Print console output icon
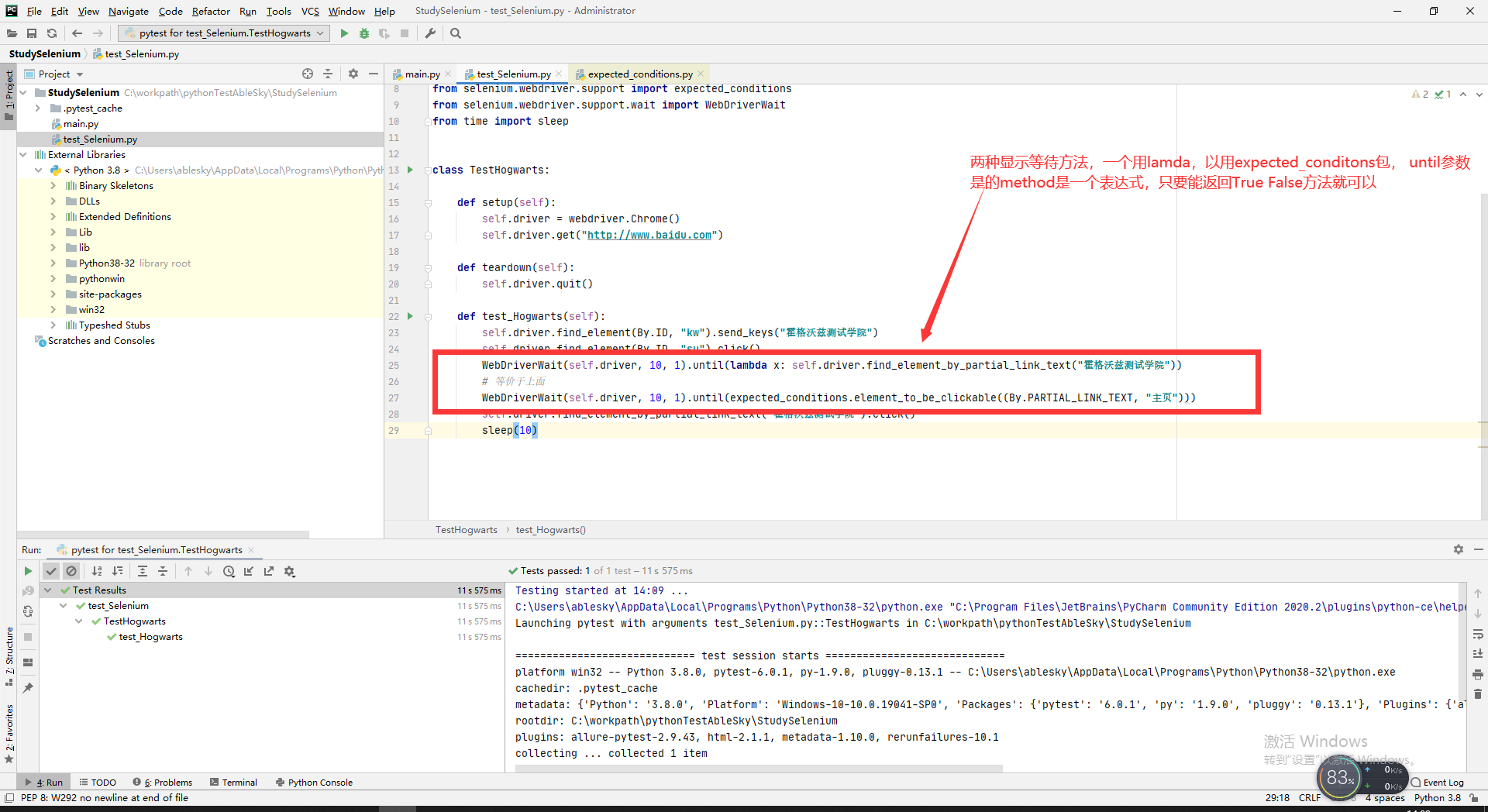Viewport: 1488px width, 812px height. click(x=1478, y=674)
